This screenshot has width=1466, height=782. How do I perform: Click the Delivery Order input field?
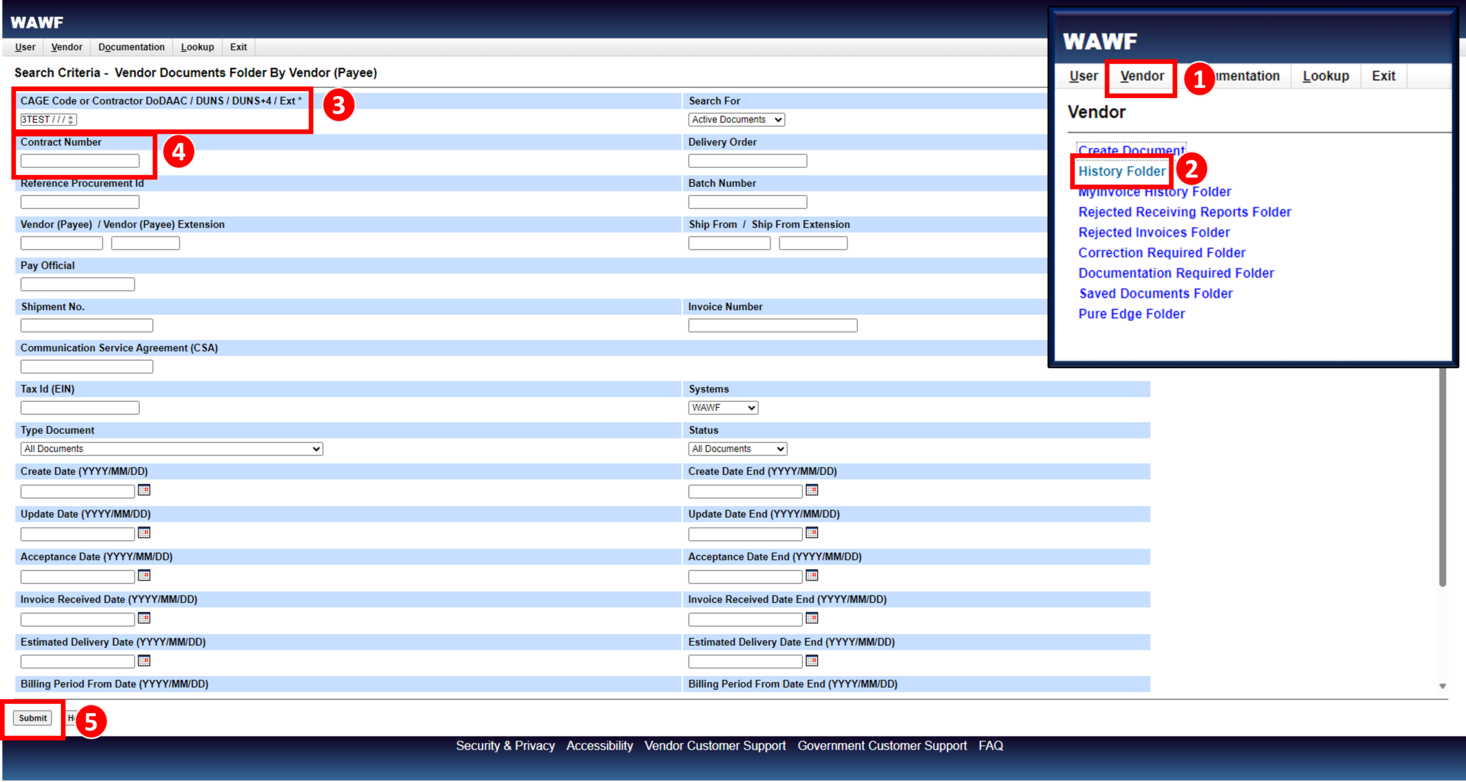pos(747,161)
